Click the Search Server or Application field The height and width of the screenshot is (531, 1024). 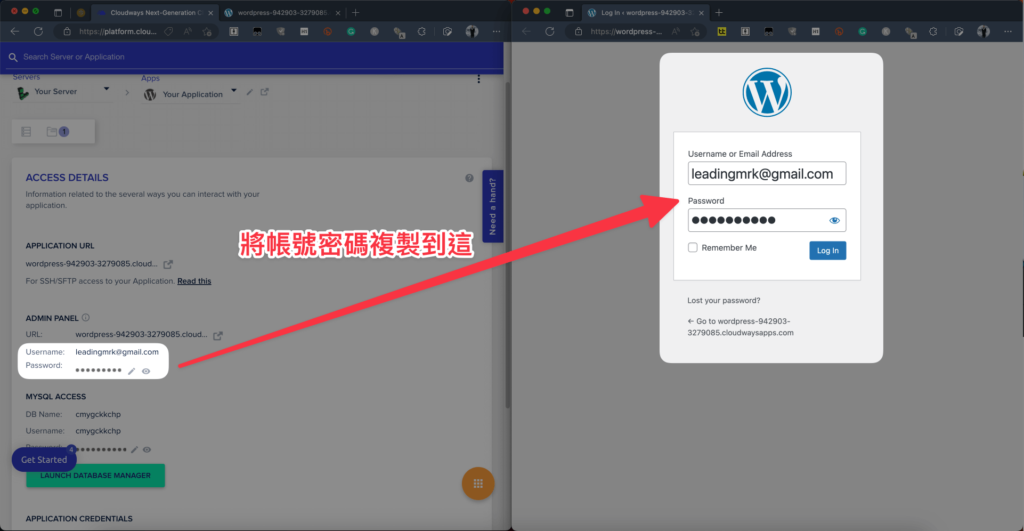pos(255,57)
